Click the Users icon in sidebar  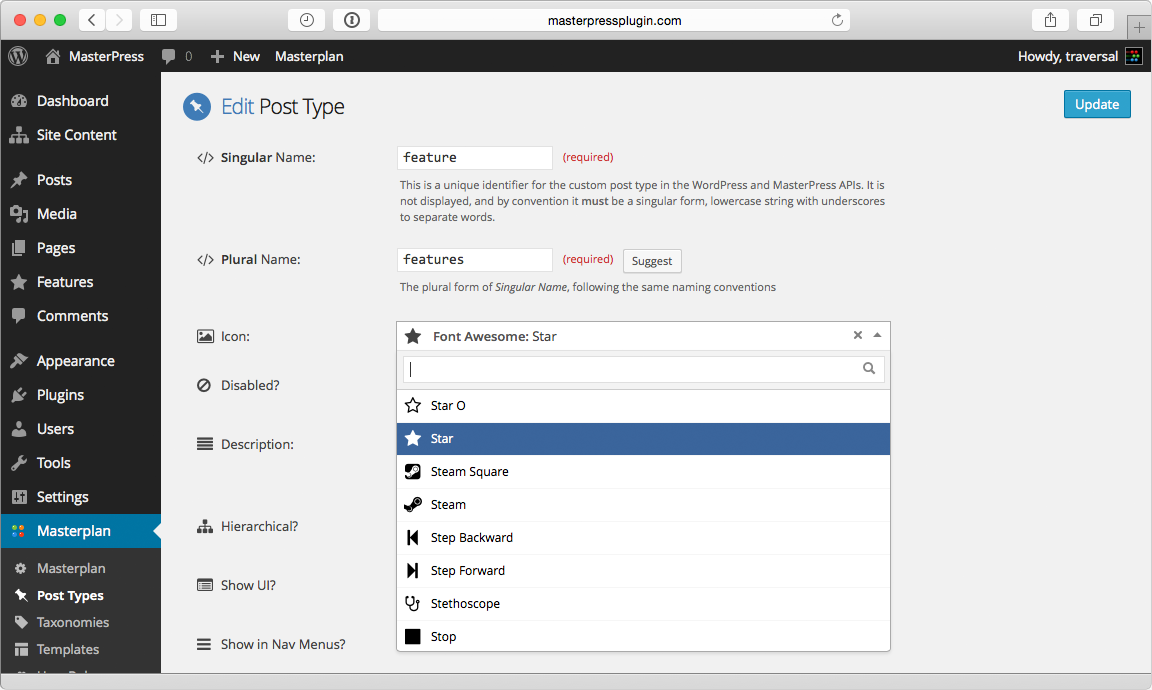(x=19, y=429)
